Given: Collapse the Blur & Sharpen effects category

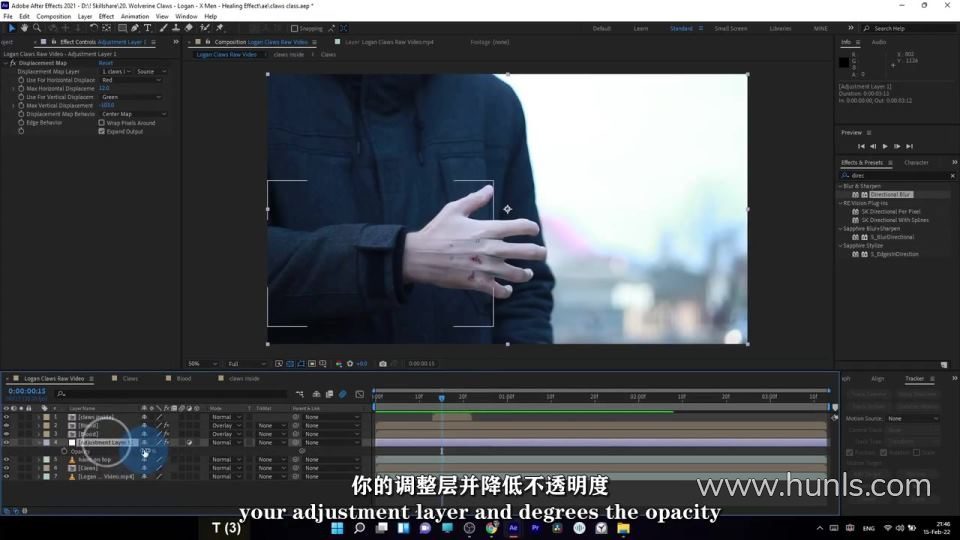Looking at the screenshot, I should point(841,186).
